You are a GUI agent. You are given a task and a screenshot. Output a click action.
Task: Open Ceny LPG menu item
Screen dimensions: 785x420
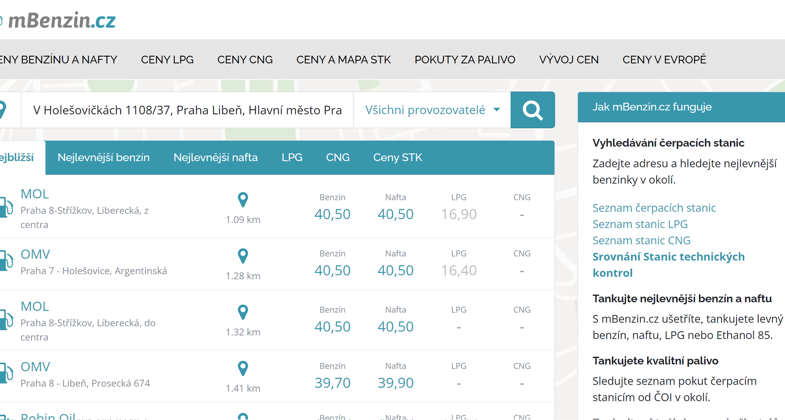167,60
